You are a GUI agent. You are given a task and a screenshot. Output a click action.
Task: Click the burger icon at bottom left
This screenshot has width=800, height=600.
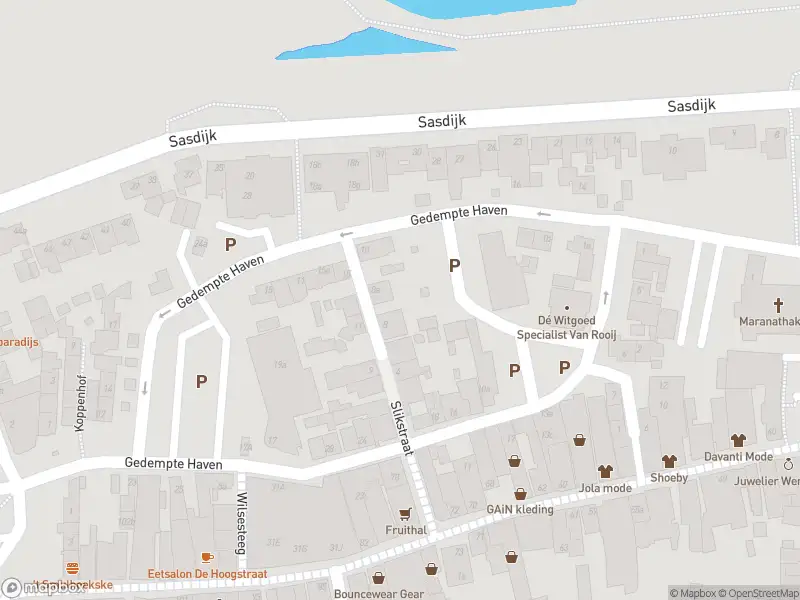coord(72,567)
